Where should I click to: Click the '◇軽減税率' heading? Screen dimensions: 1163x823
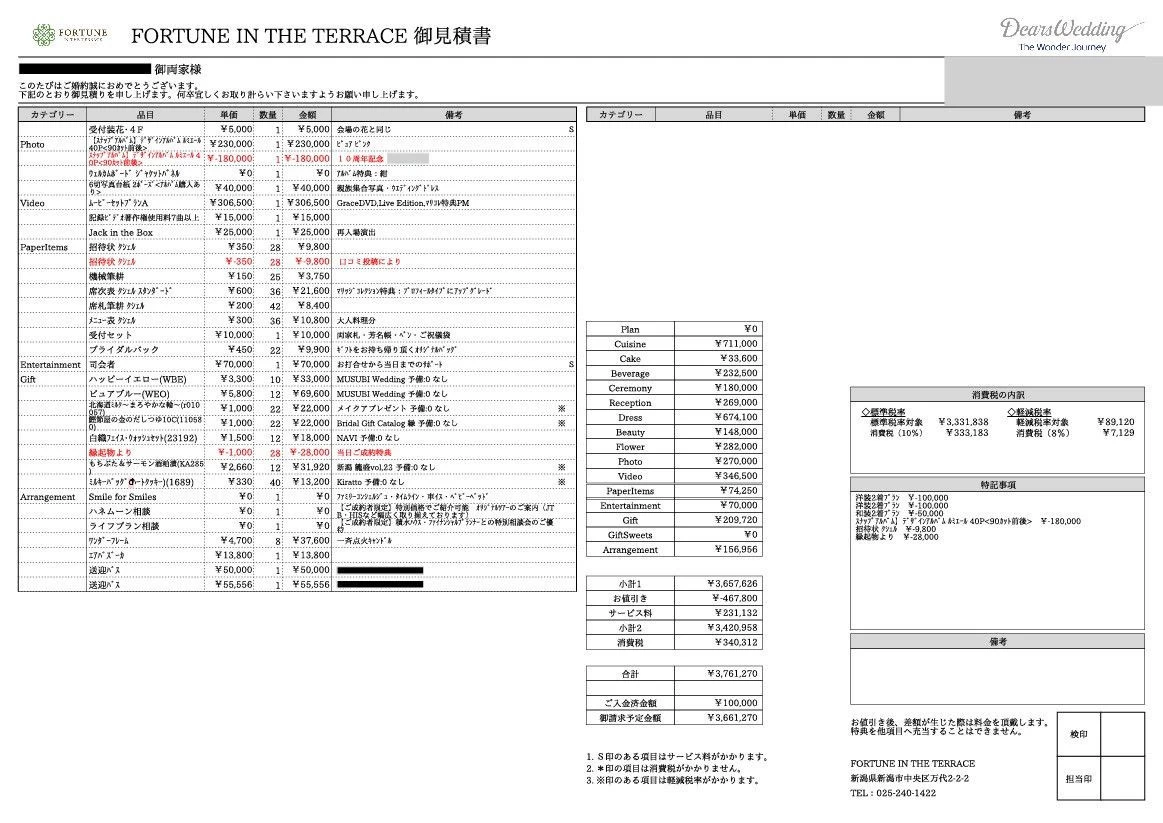tap(1029, 412)
